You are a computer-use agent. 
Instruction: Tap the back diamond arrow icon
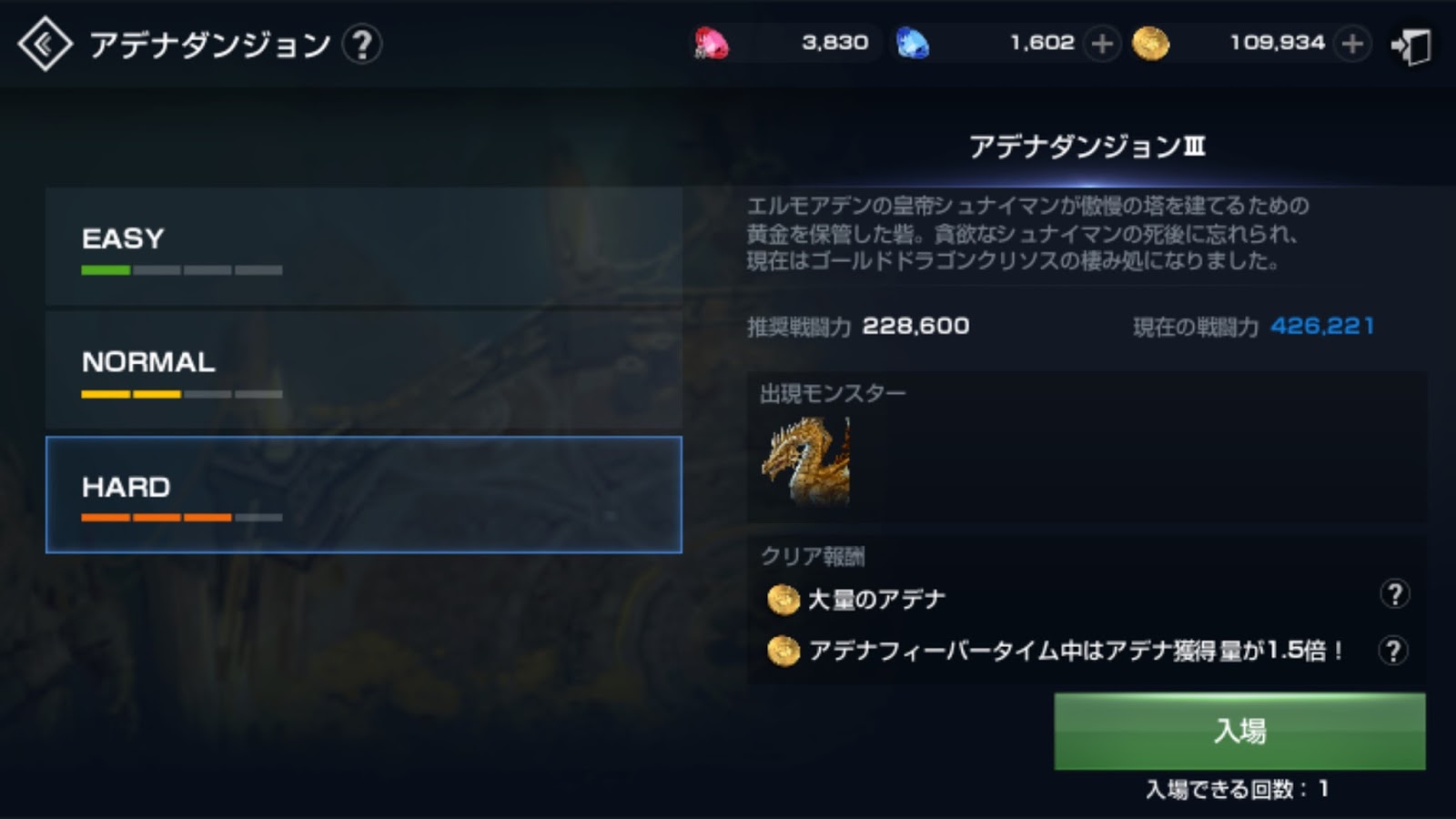pos(45,44)
